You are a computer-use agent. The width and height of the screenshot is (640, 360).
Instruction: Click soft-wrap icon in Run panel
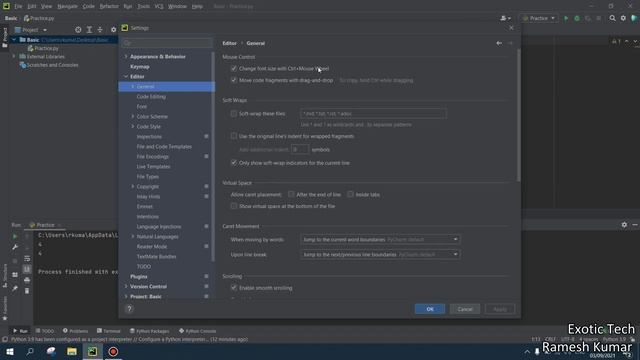point(27,258)
